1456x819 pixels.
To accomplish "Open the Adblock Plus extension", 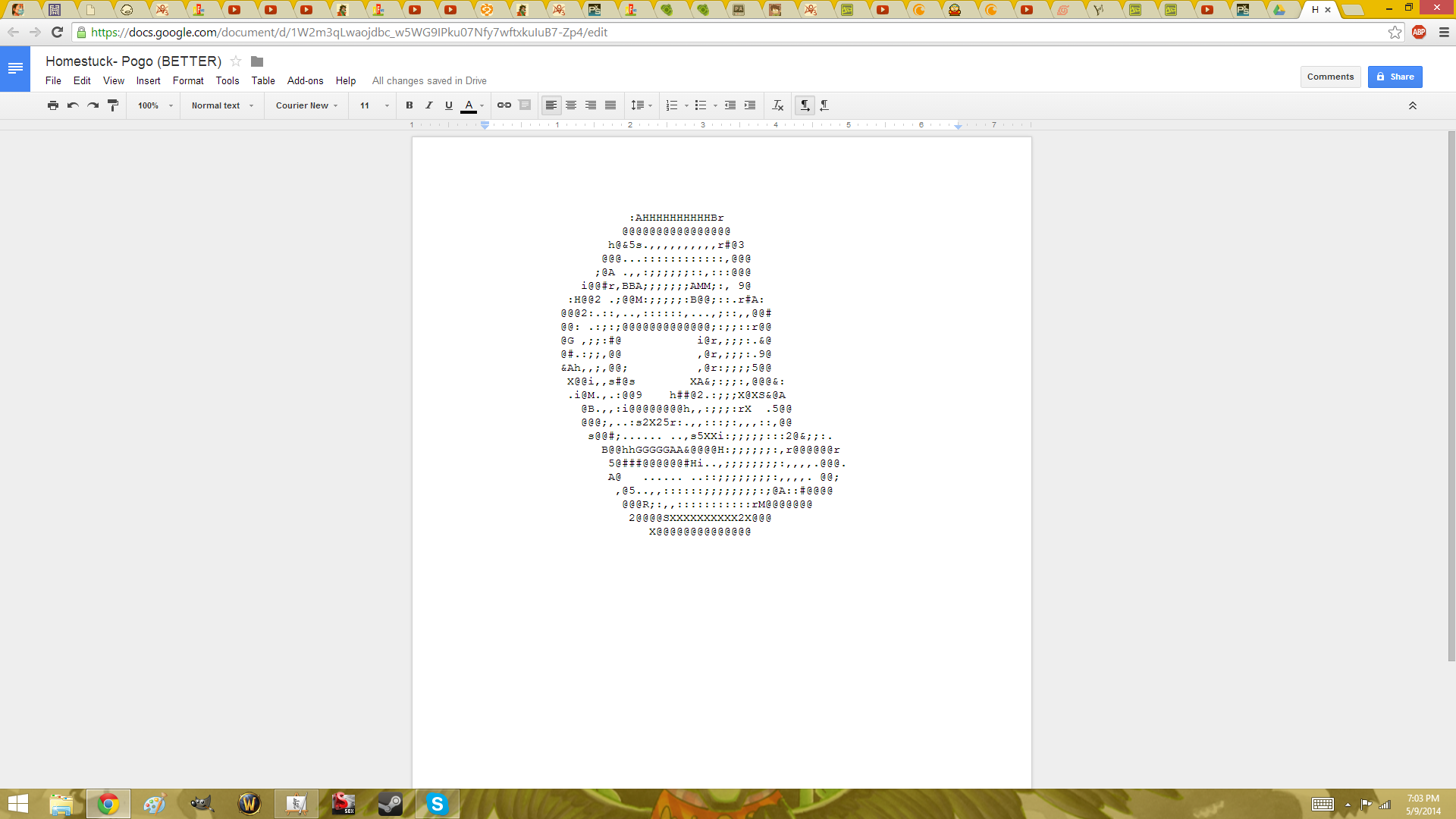I will point(1419,32).
